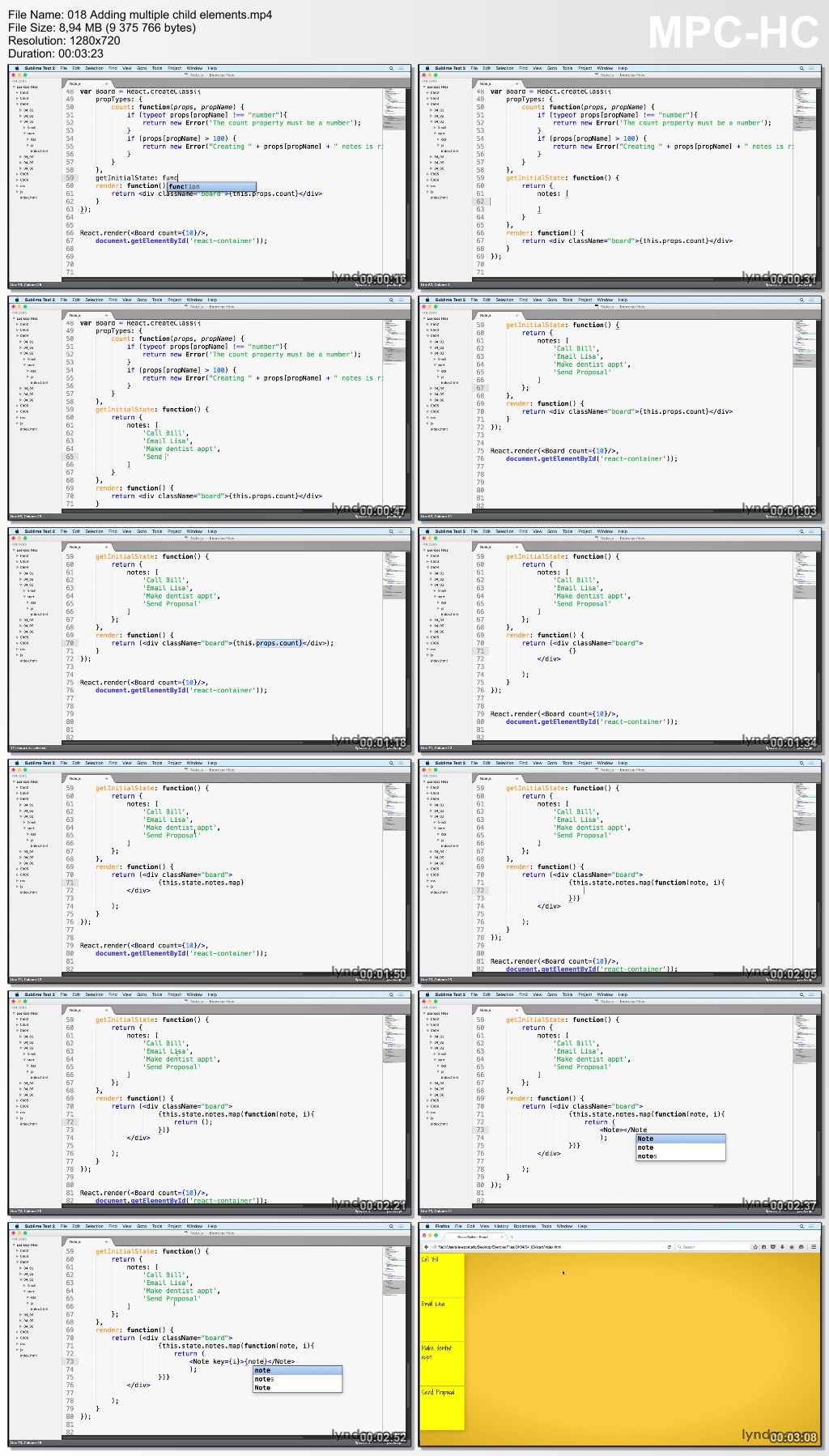Click line number 59 in 00:00:16 frame
Image resolution: width=829 pixels, height=1456 pixels.
coord(70,178)
